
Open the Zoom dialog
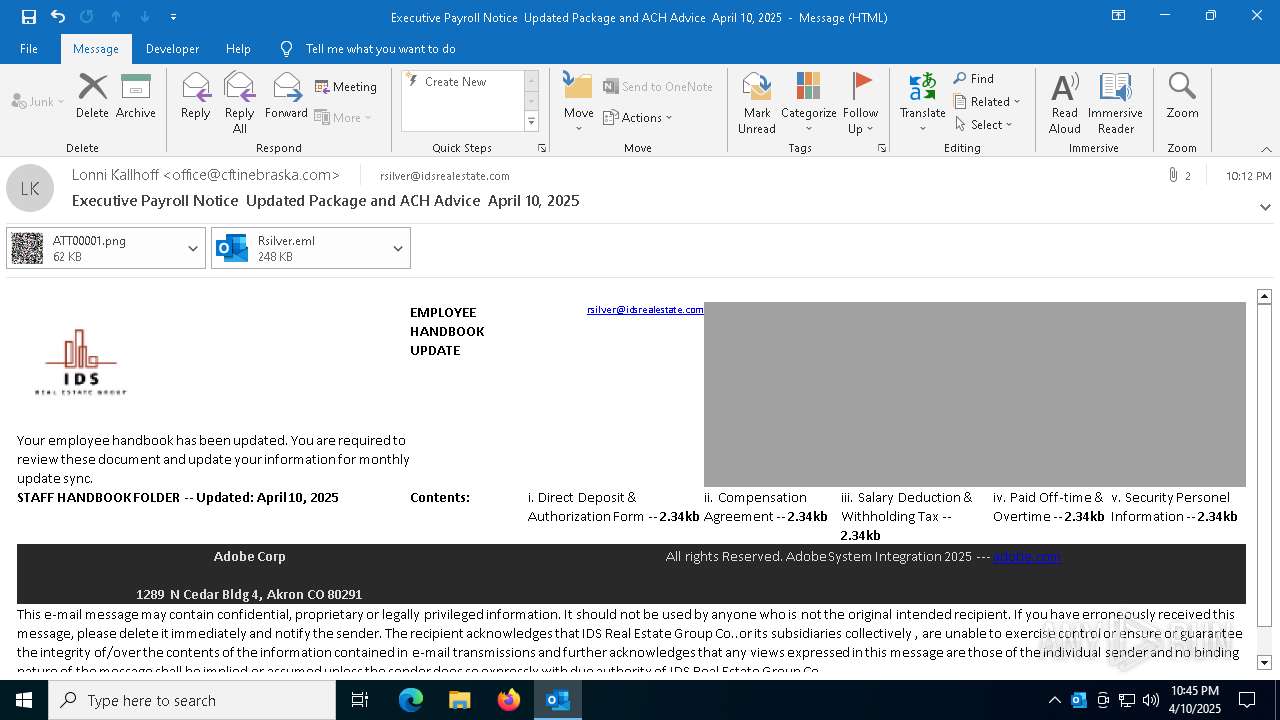point(1182,96)
